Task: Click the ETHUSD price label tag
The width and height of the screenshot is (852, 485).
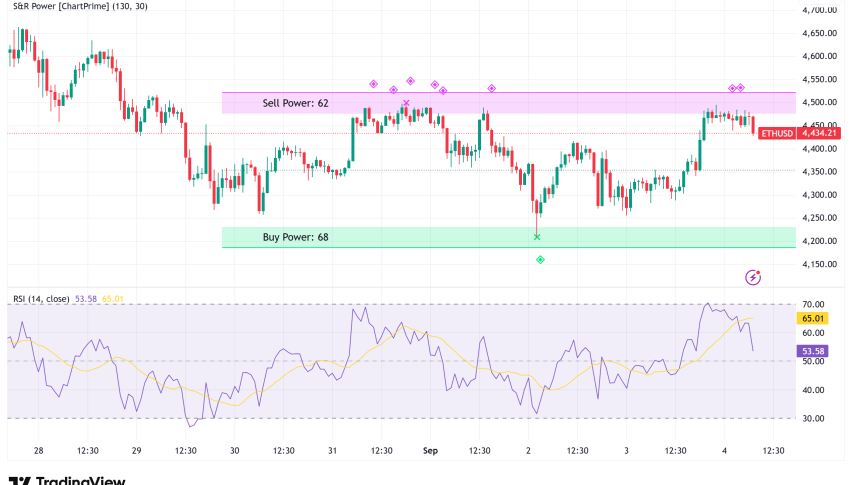Action: tap(776, 133)
